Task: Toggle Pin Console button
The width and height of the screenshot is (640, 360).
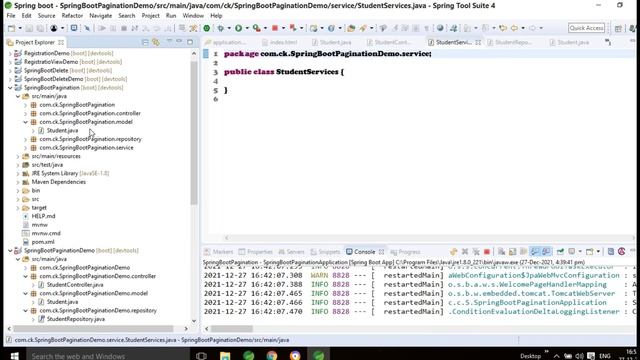Action: point(560,251)
